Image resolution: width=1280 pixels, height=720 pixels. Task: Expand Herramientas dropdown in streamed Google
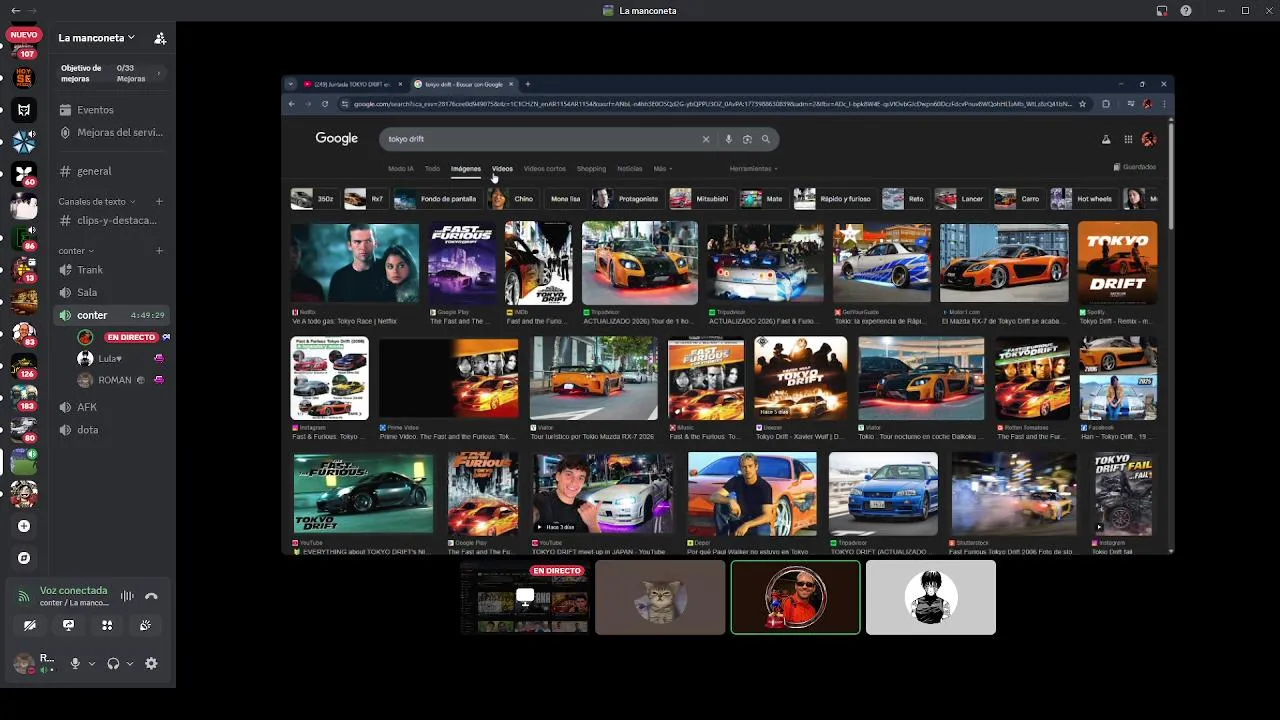[x=753, y=169]
